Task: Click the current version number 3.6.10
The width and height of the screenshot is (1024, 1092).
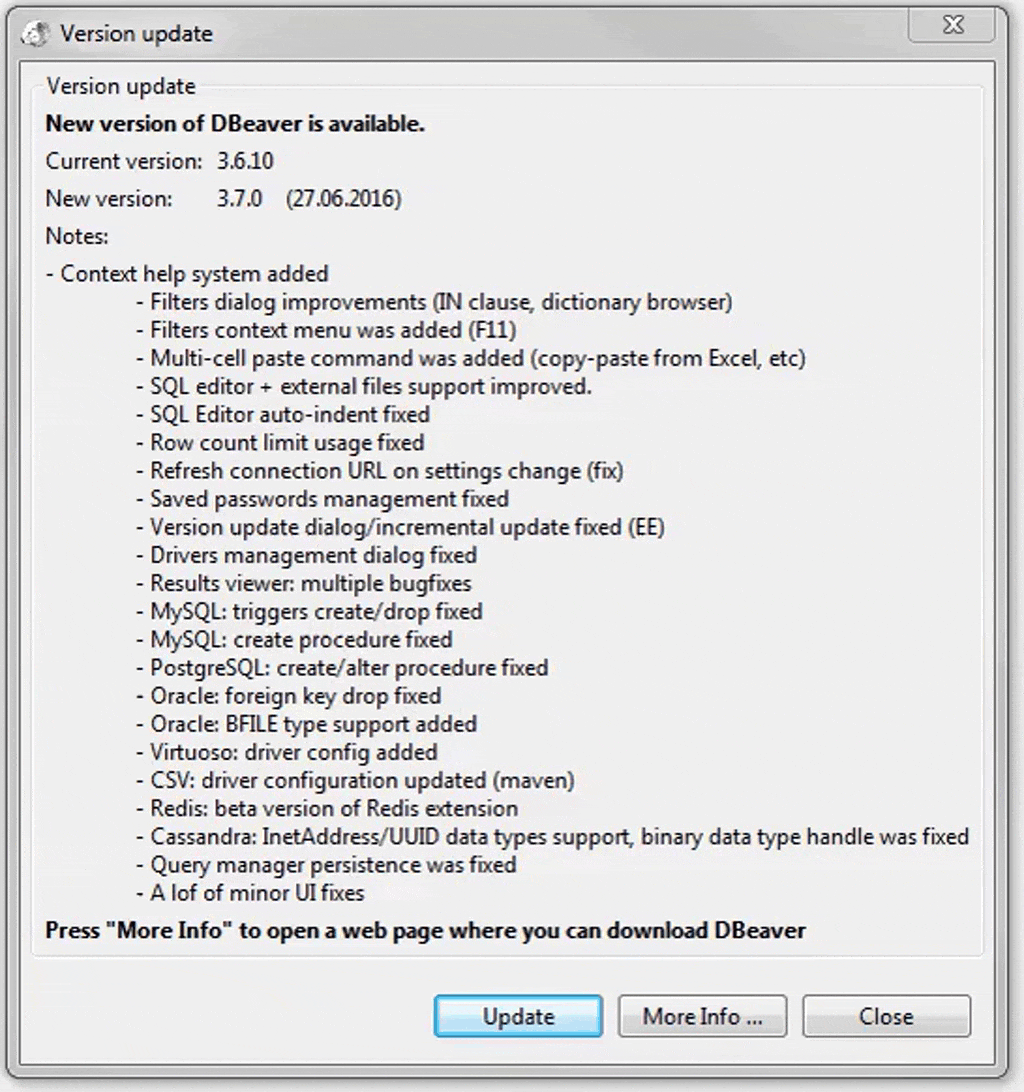Action: coord(245,161)
